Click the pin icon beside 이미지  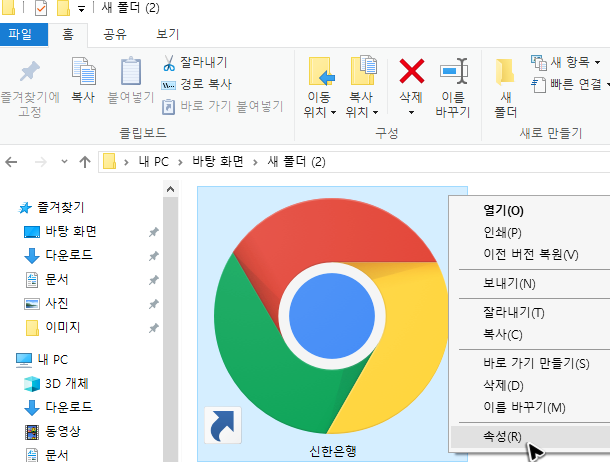pyautogui.click(x=154, y=328)
